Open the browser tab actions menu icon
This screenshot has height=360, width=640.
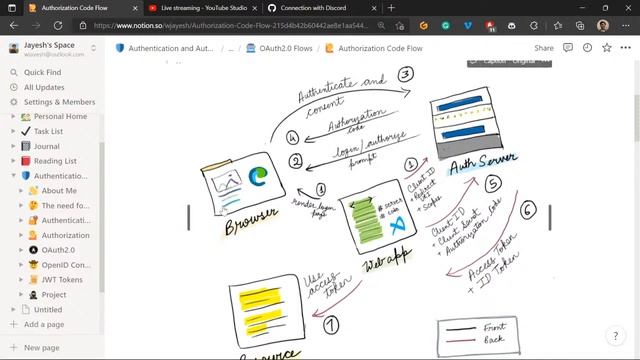point(12,8)
